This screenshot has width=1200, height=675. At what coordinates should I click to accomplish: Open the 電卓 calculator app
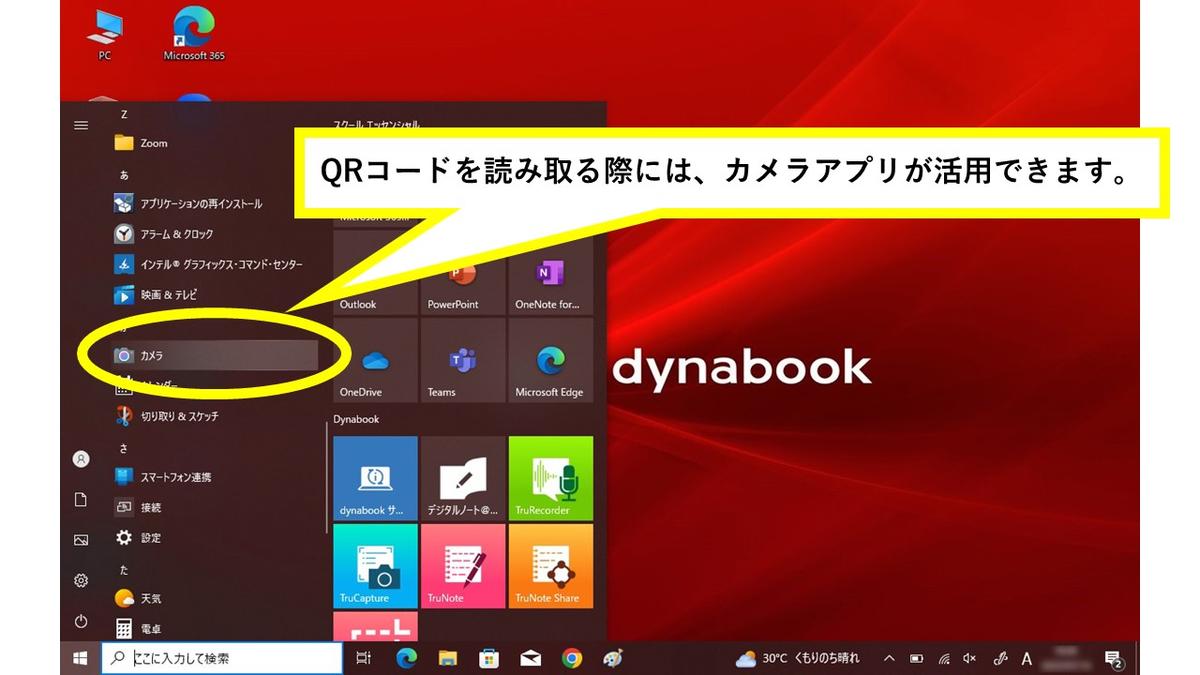point(215,629)
